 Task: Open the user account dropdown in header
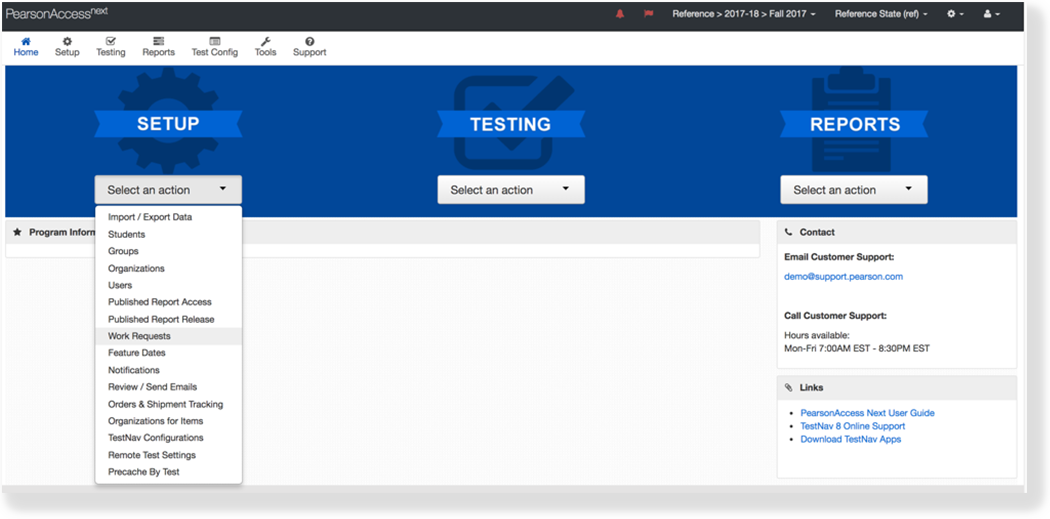point(991,14)
